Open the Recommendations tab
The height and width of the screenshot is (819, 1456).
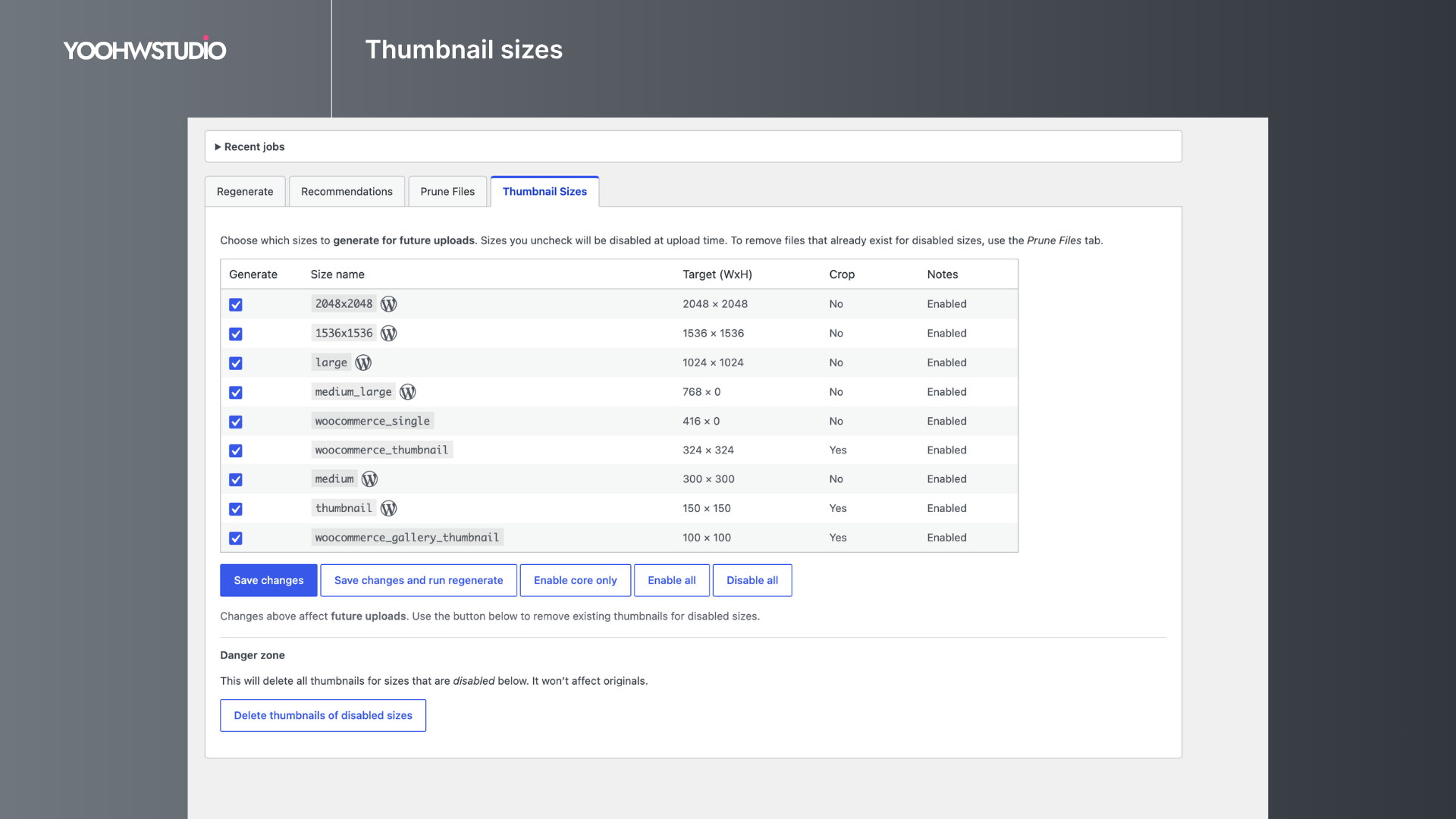pyautogui.click(x=347, y=192)
